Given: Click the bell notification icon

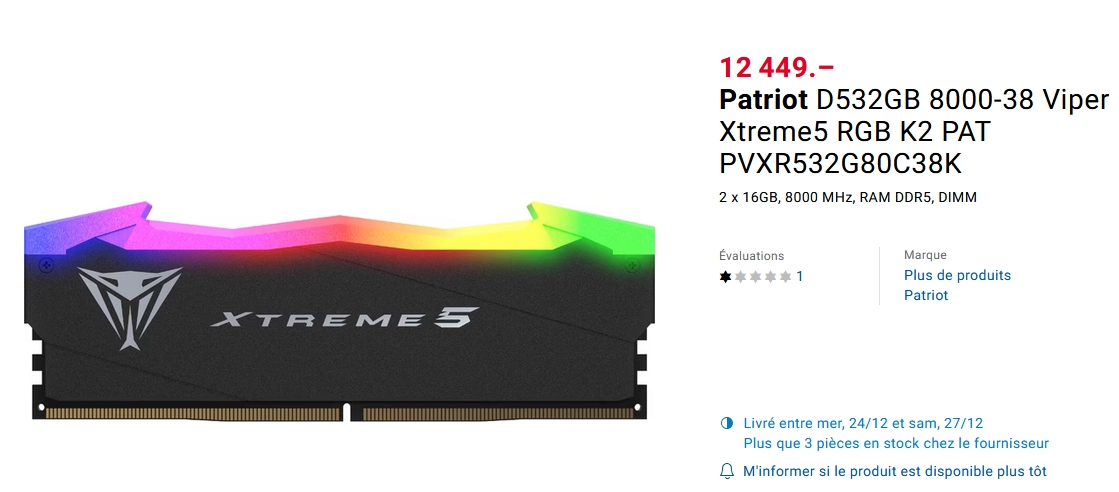Looking at the screenshot, I should point(726,471).
